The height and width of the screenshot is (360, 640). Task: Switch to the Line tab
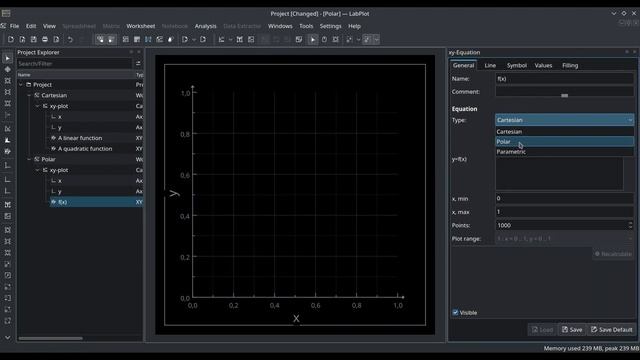pos(490,65)
